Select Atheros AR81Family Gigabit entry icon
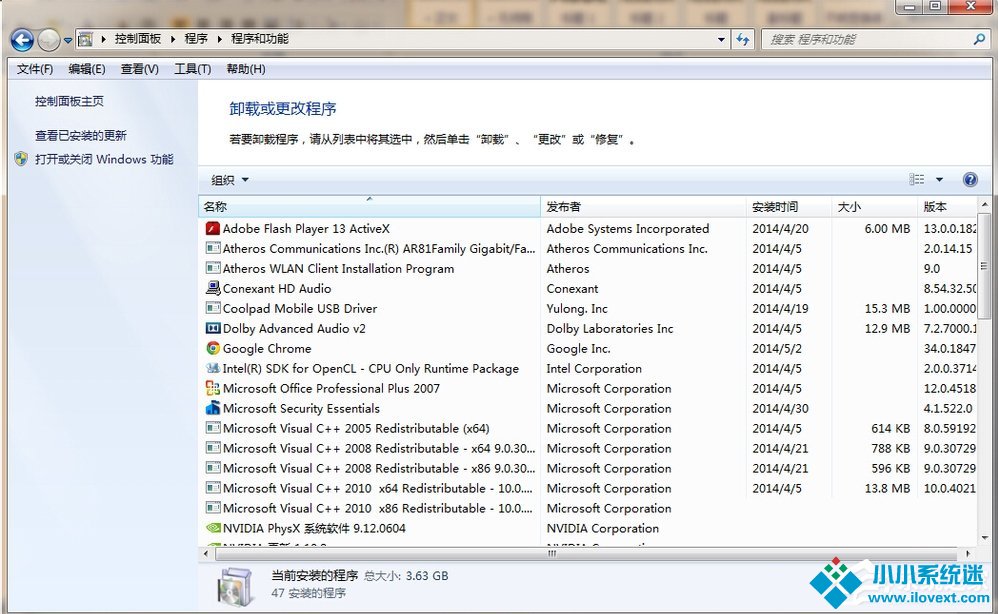 213,248
